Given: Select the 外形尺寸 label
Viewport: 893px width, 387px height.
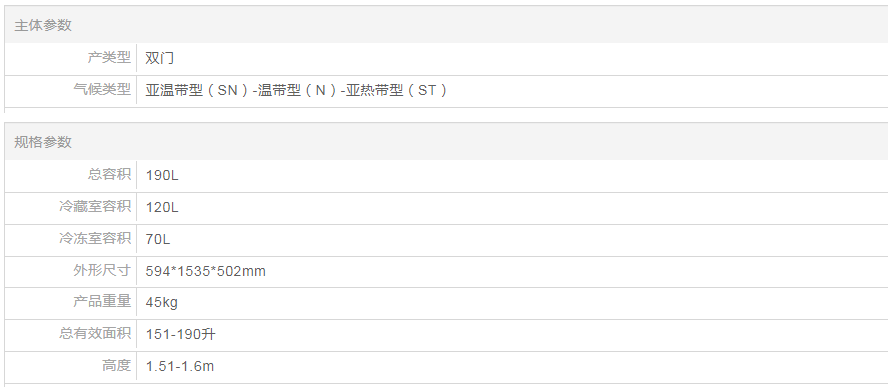Looking at the screenshot, I should click(102, 270).
